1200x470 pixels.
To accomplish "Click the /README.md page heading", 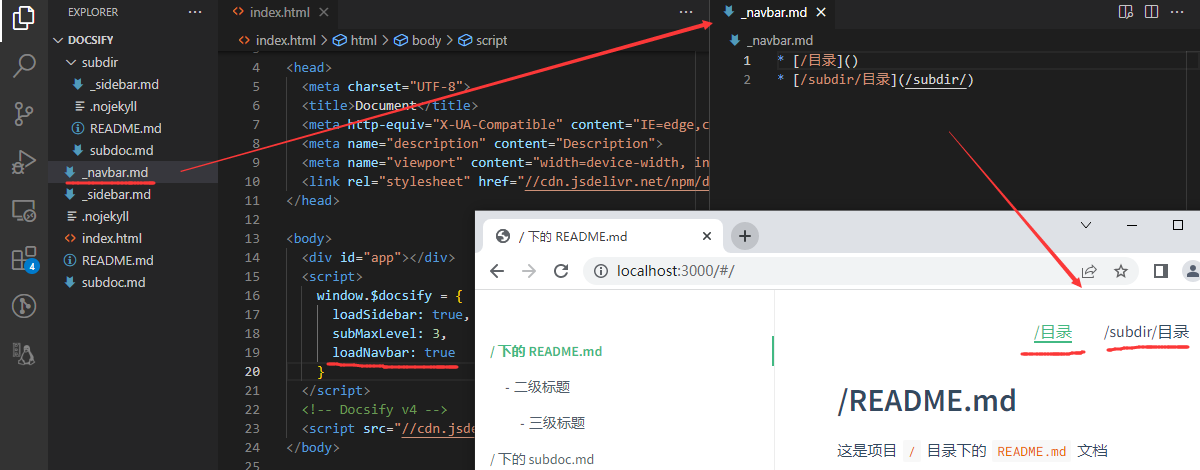I will [927, 400].
